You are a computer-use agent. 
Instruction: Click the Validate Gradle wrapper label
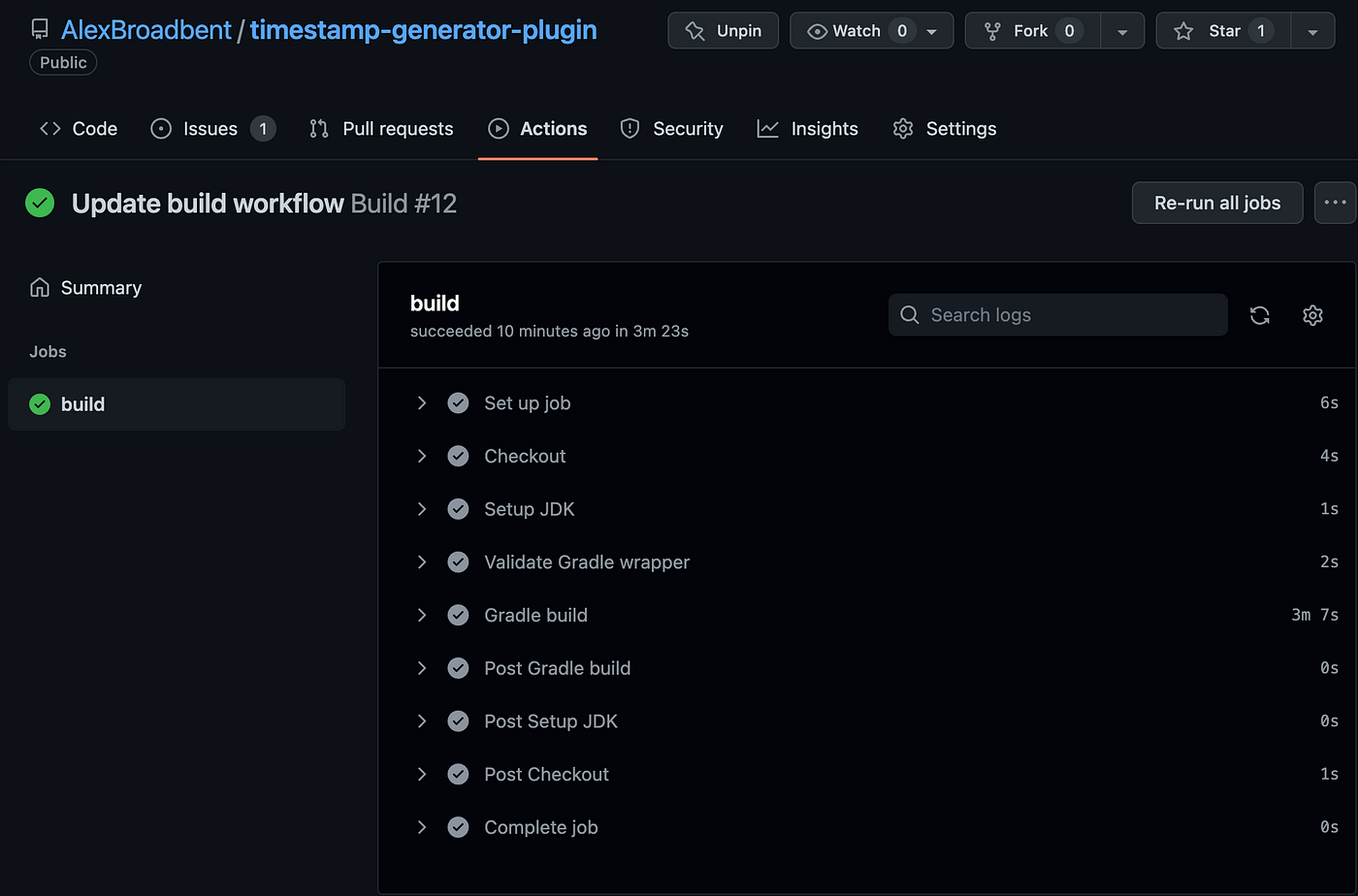pyautogui.click(x=587, y=562)
